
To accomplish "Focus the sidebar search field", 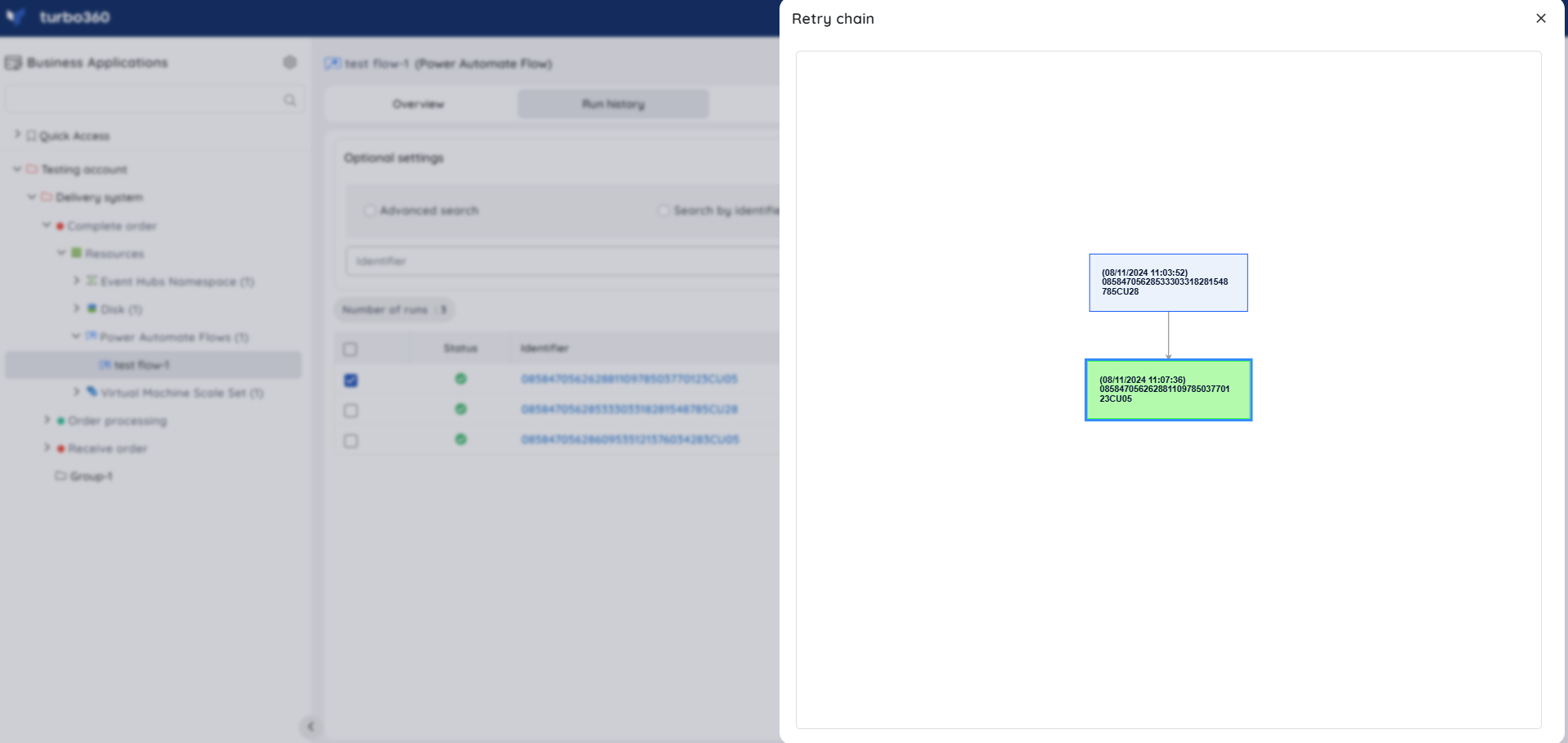I will 153,99.
